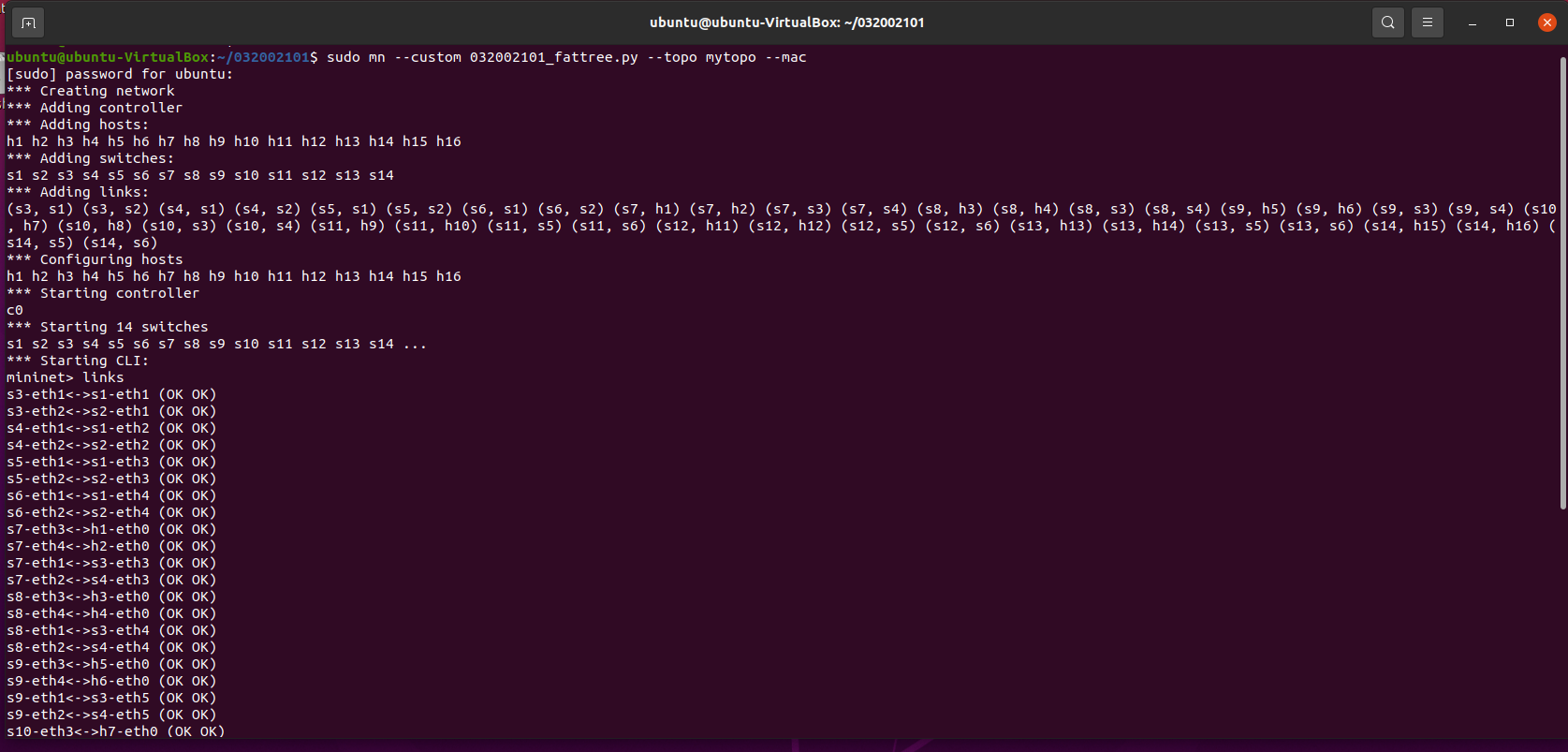The height and width of the screenshot is (752, 1568).
Task: Click the s8-eth3<->h3-eth0 link line
Action: pos(111,597)
